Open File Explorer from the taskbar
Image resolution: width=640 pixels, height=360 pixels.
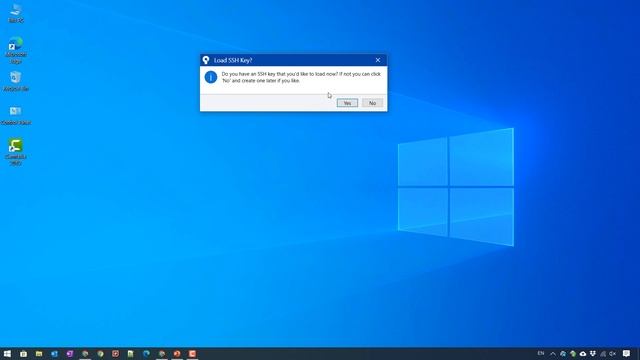point(39,353)
